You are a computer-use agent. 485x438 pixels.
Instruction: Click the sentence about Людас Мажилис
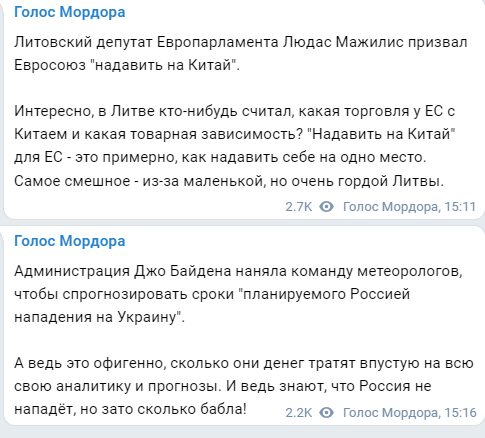(241, 54)
